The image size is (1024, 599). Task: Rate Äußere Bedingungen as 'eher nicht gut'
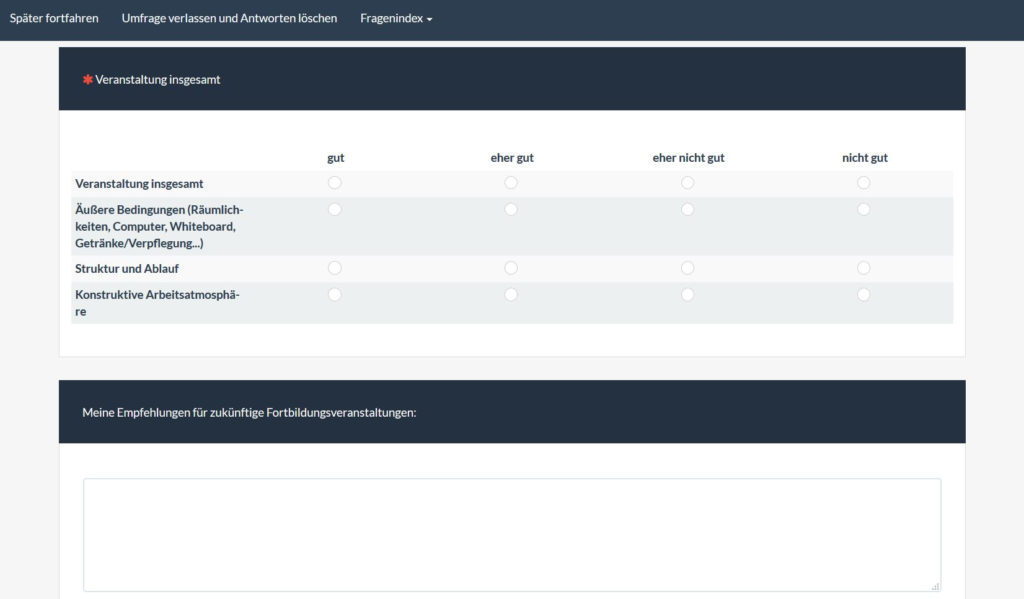[688, 209]
